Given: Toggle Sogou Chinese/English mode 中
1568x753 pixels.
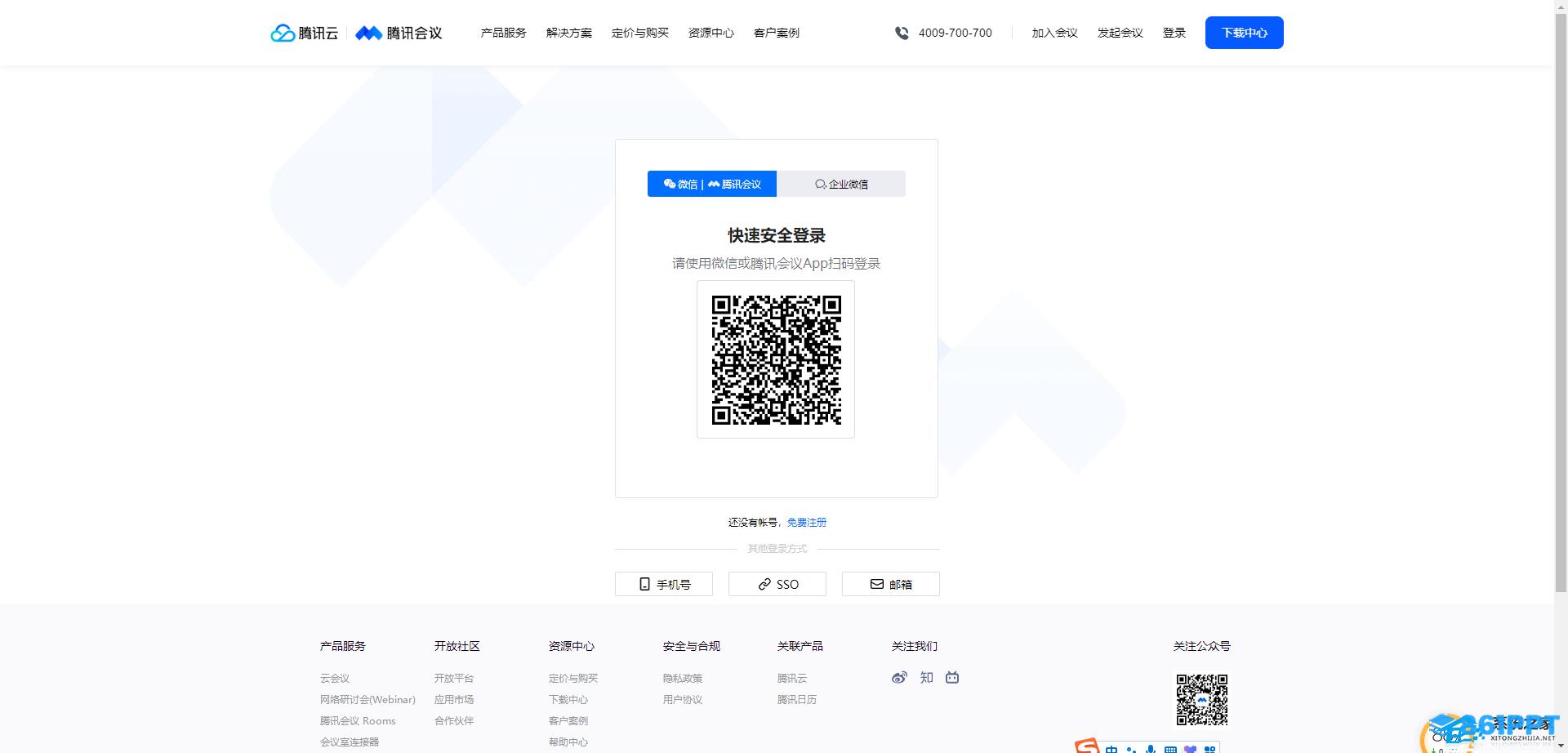Looking at the screenshot, I should [x=1111, y=749].
